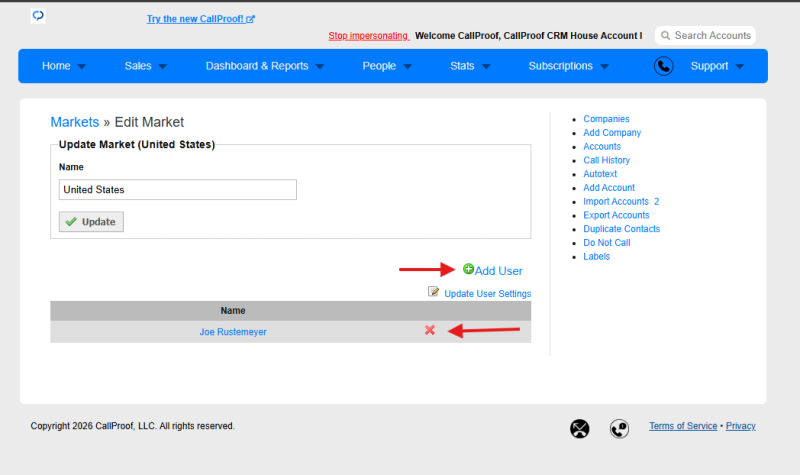Expand the Home menu arrow
This screenshot has height=475, width=800.
[82, 66]
